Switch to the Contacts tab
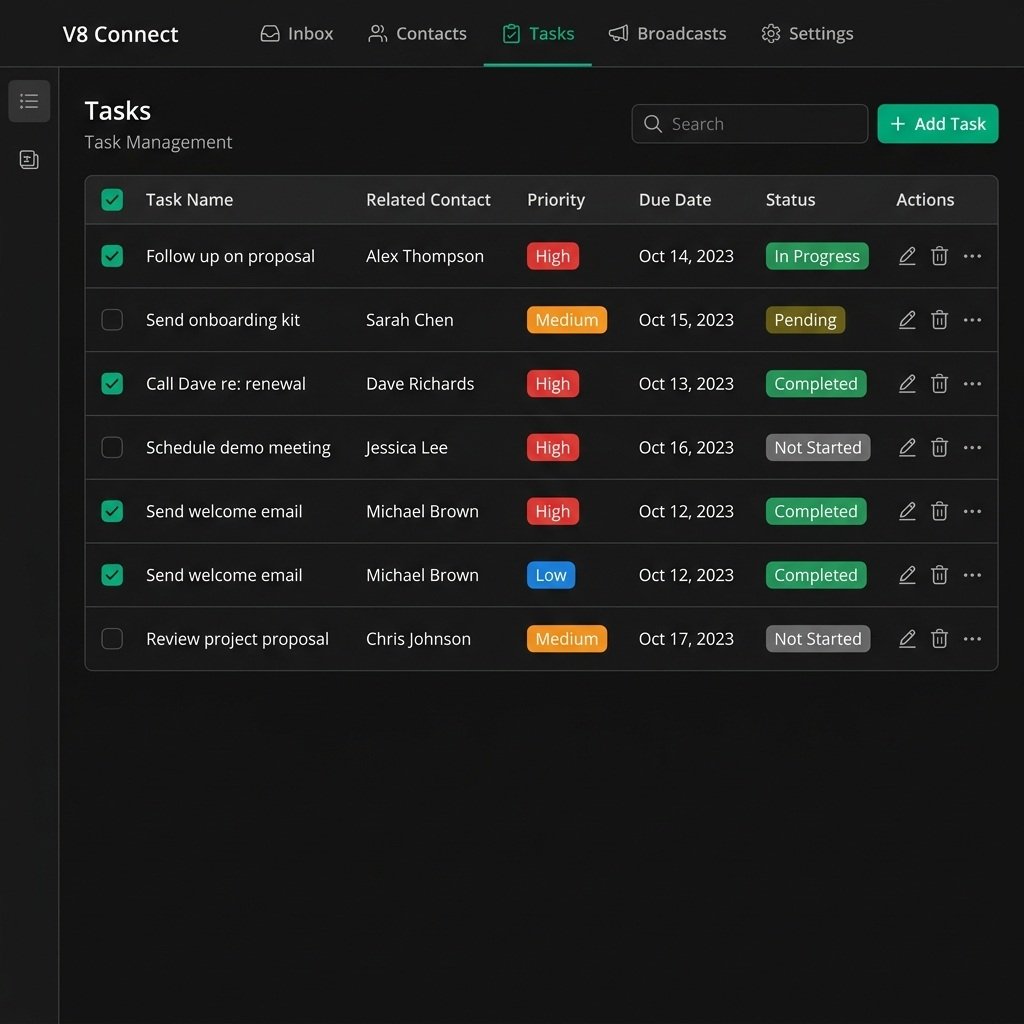The width and height of the screenshot is (1024, 1024). (417, 33)
